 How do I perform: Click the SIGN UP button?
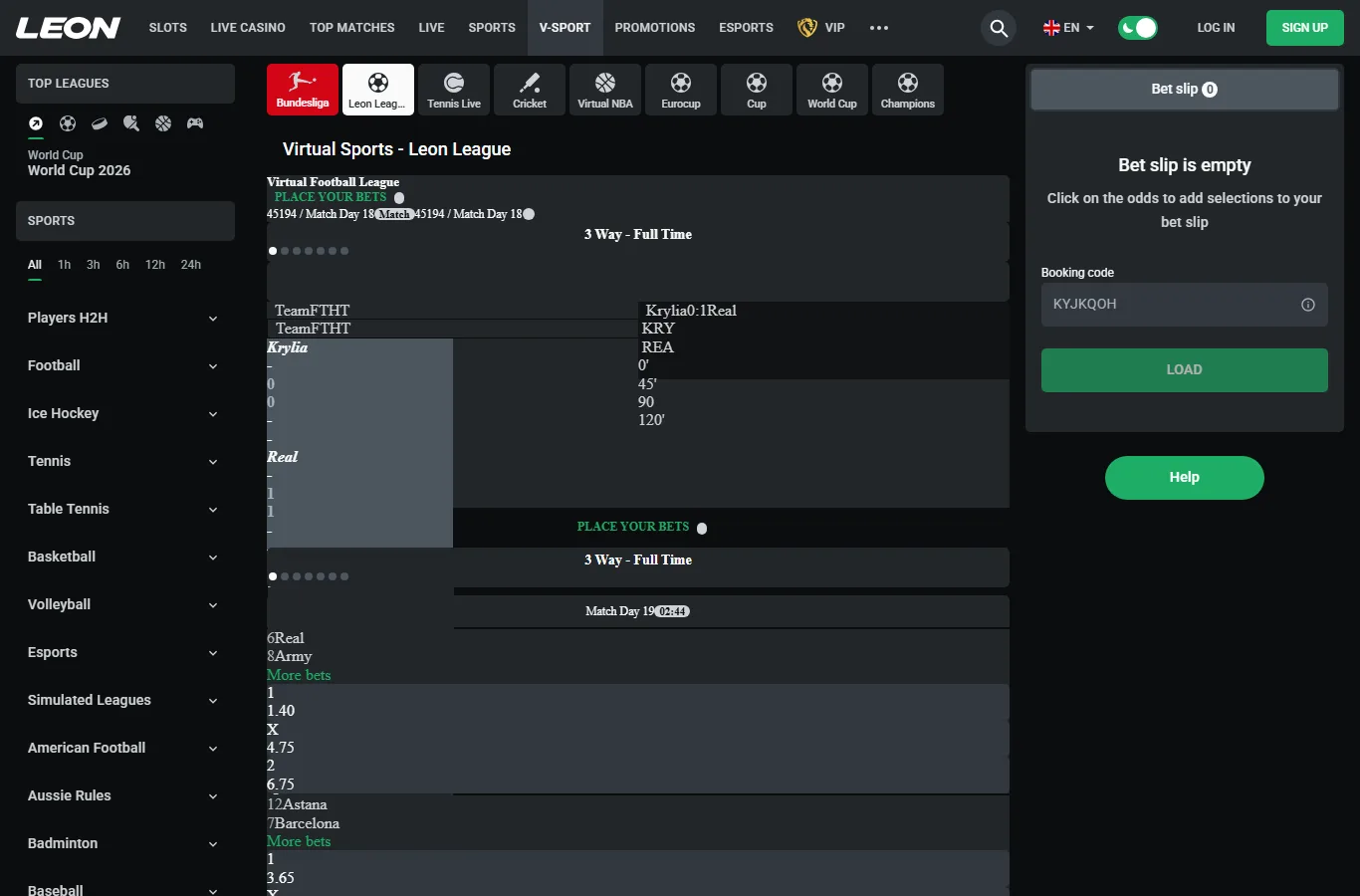click(x=1305, y=28)
